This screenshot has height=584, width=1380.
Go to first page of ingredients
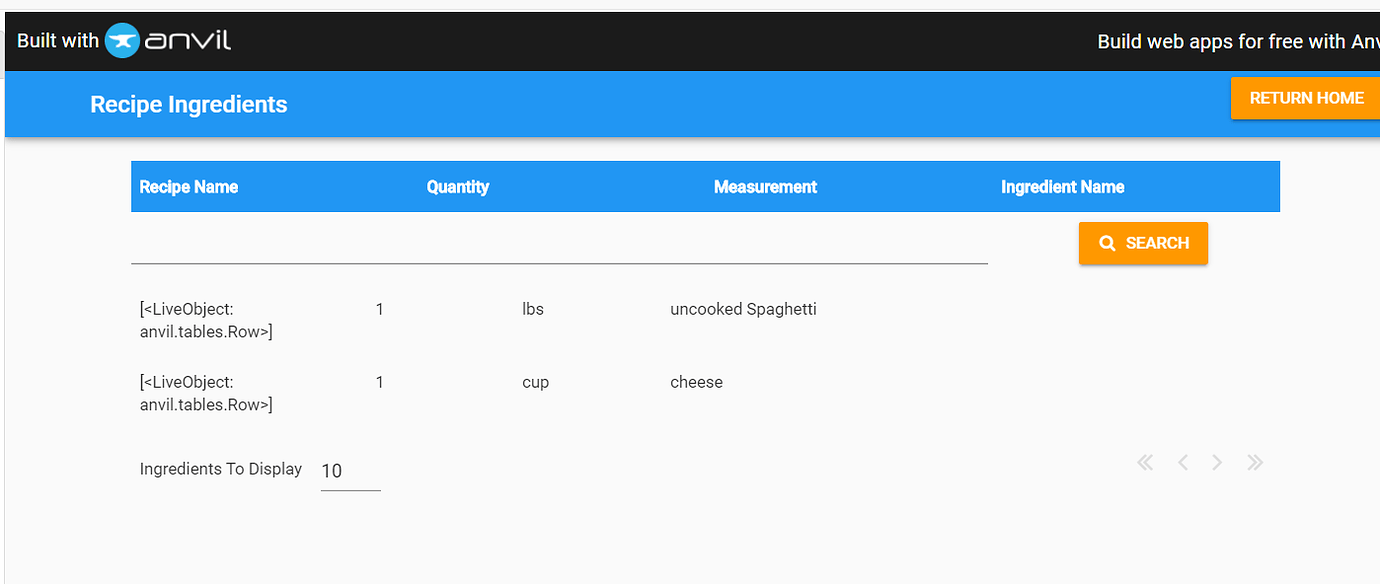[x=1146, y=462]
